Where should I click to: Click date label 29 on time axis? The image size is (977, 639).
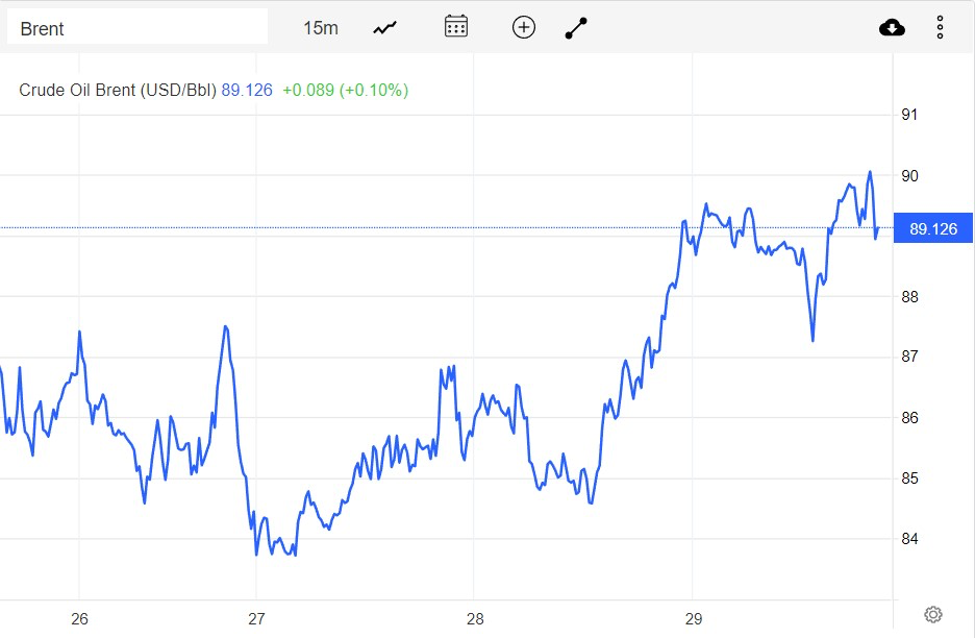694,618
